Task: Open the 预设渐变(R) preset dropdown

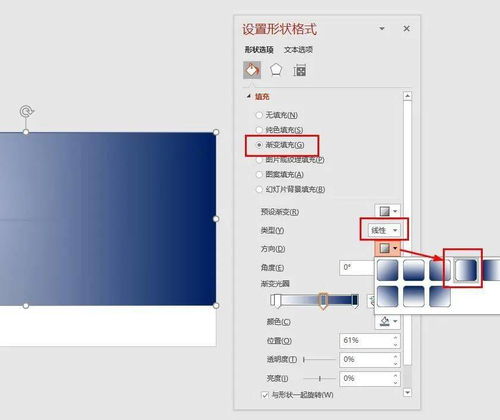Action: (387, 211)
